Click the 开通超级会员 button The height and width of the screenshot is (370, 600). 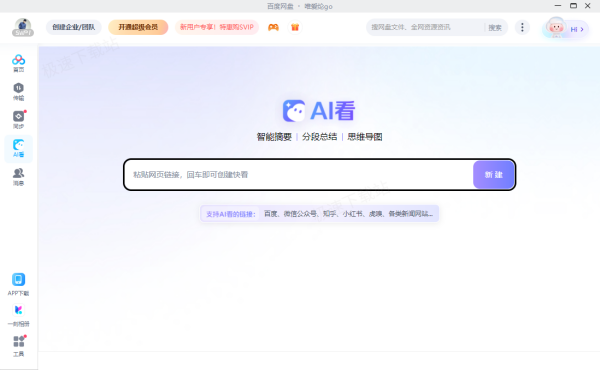(138, 27)
